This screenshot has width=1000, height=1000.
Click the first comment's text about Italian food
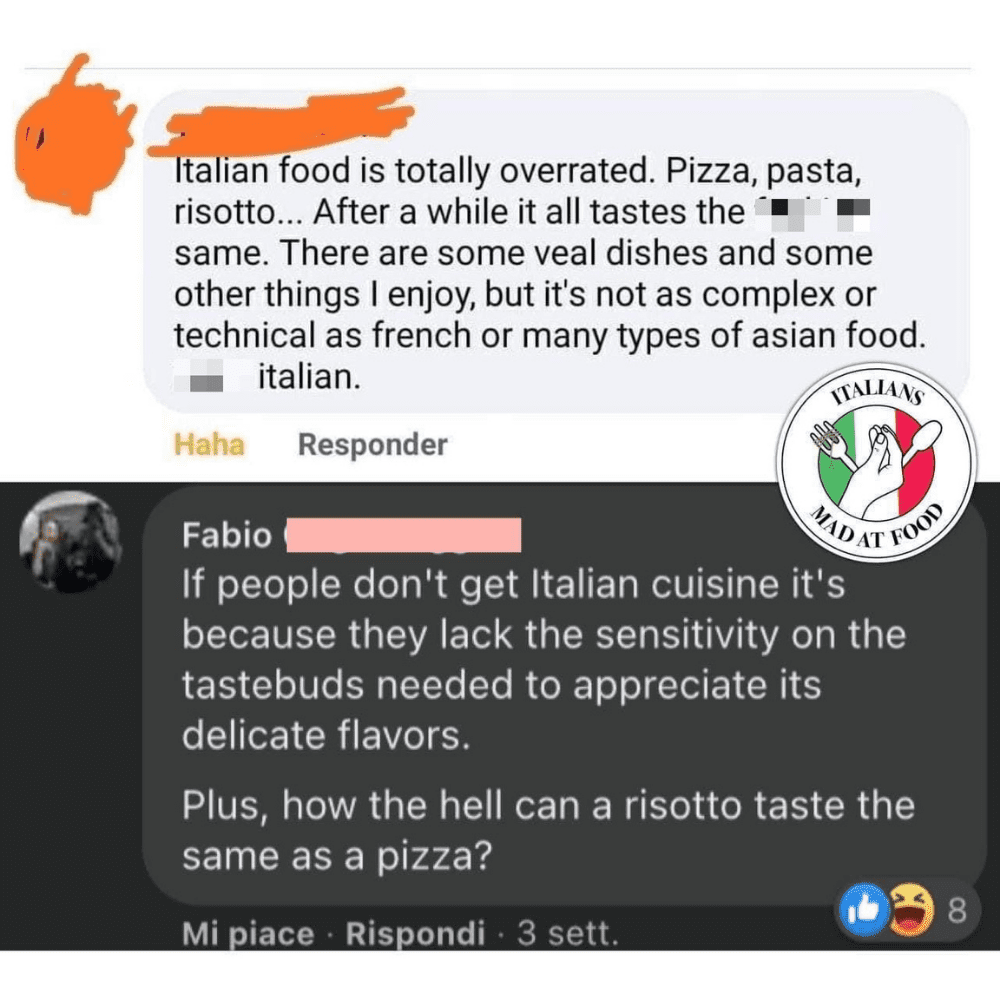(550, 274)
